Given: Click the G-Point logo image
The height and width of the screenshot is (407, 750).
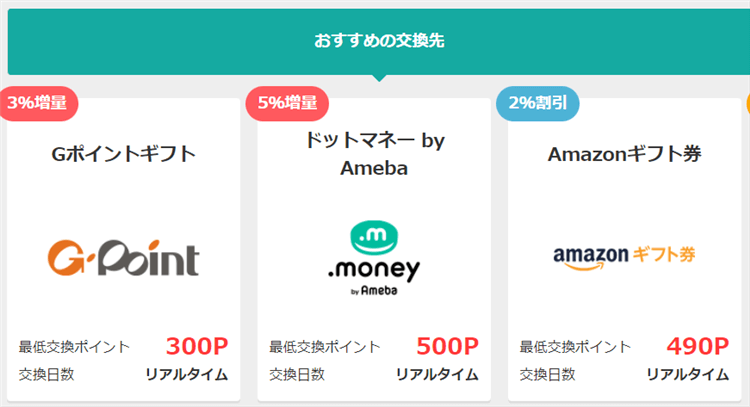Looking at the screenshot, I should point(123,256).
